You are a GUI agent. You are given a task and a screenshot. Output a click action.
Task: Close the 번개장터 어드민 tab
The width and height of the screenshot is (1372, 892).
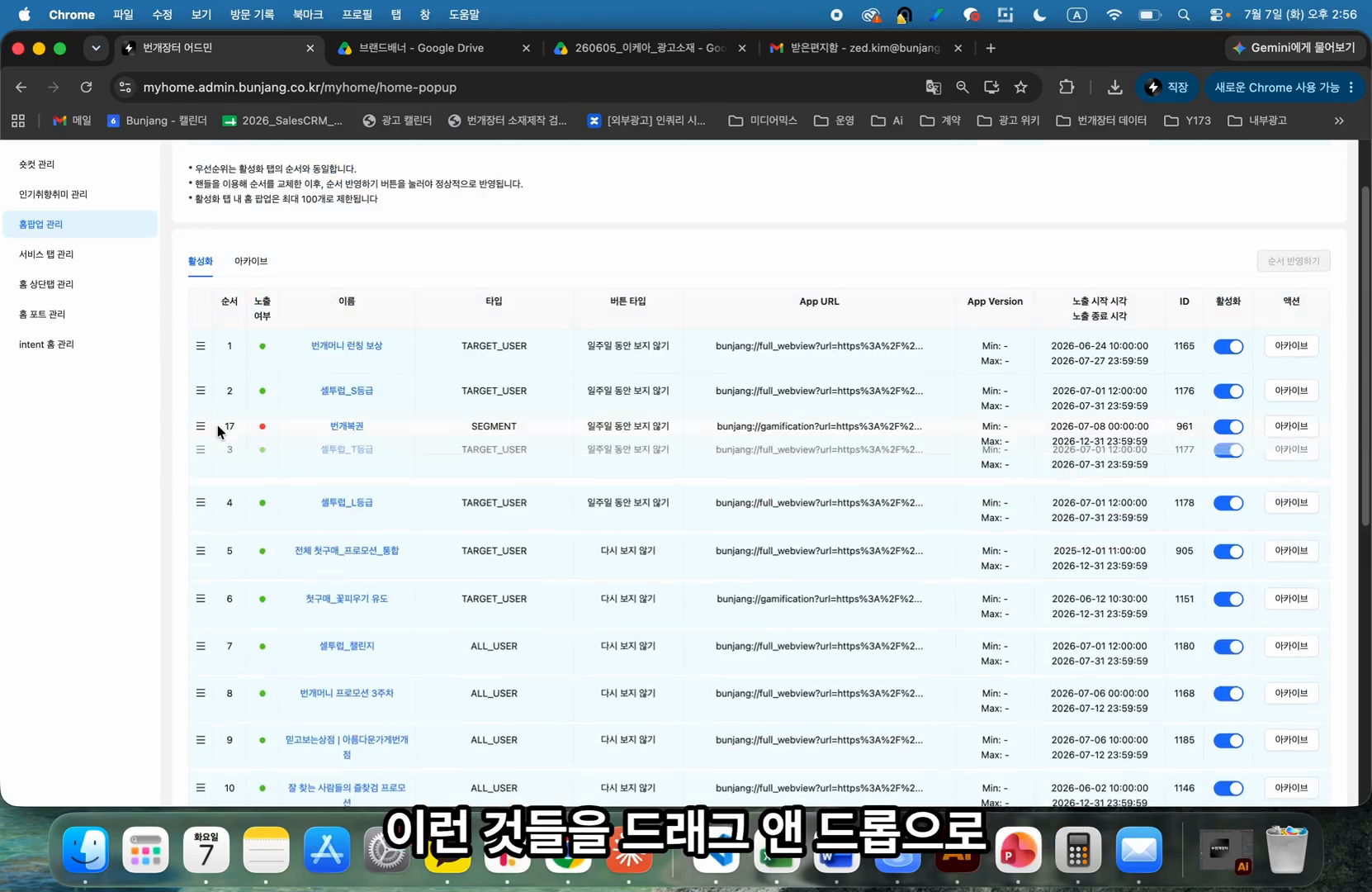tap(310, 48)
